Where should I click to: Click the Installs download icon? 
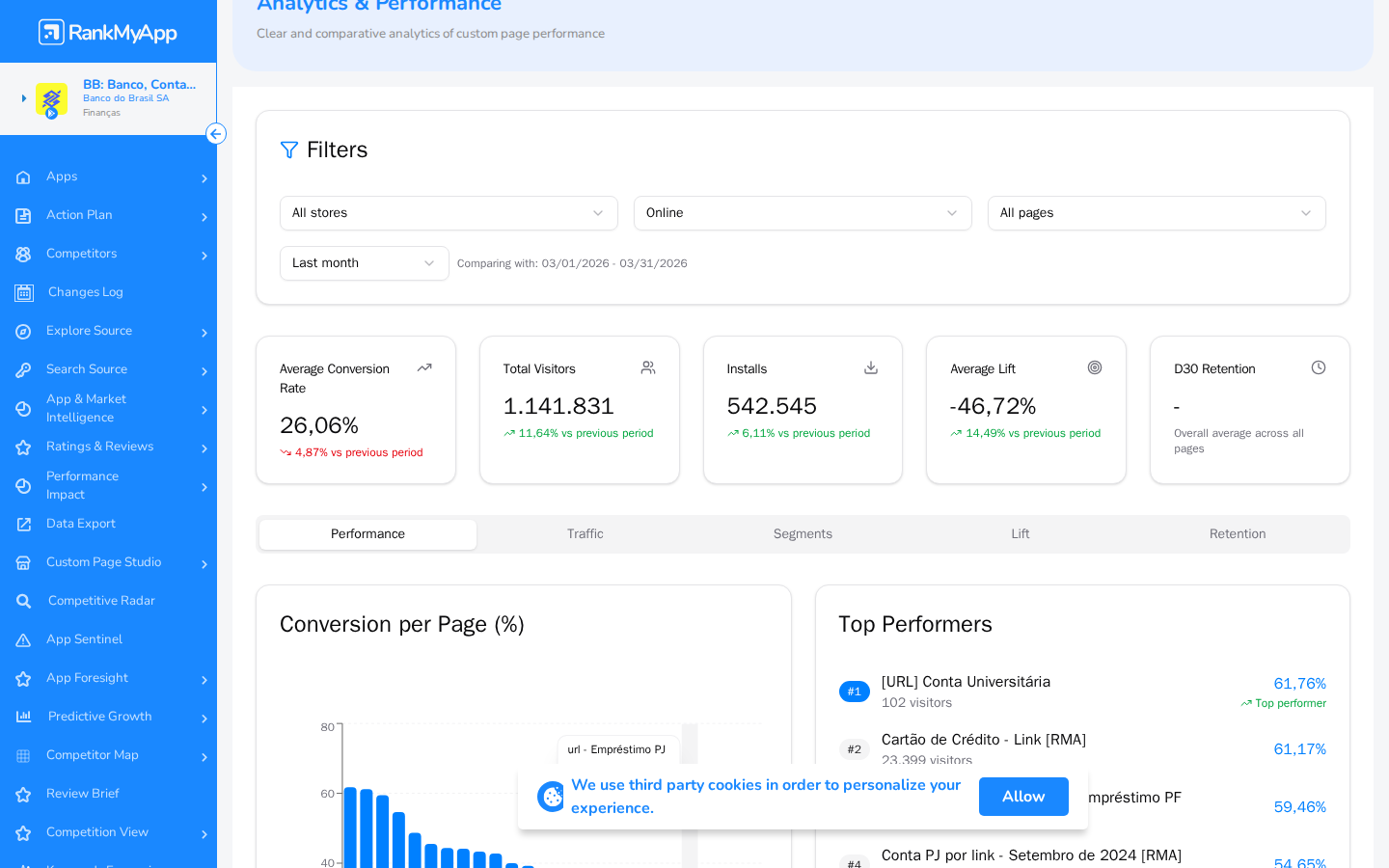[x=871, y=367]
